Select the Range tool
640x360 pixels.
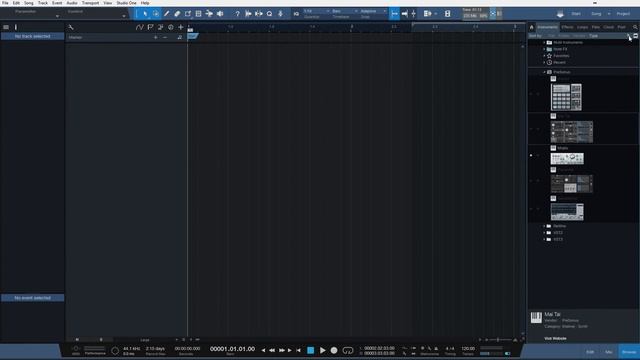[156, 14]
